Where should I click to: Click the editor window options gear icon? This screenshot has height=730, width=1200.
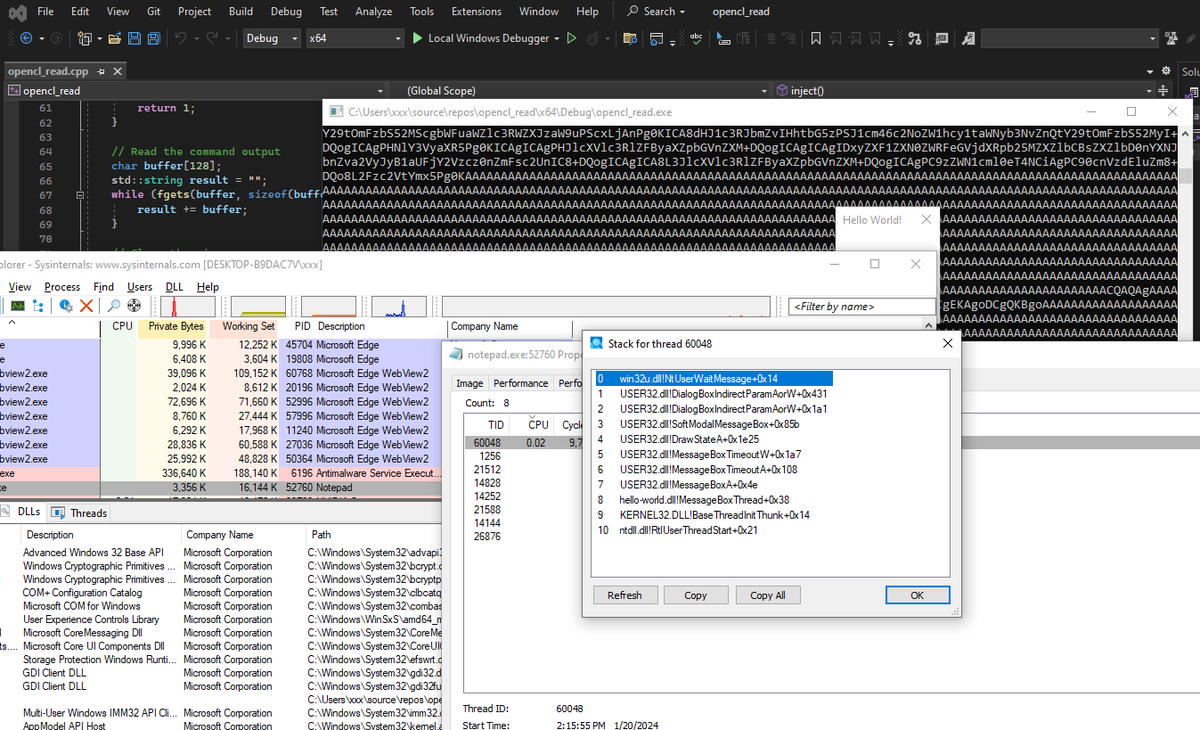pyautogui.click(x=1165, y=71)
